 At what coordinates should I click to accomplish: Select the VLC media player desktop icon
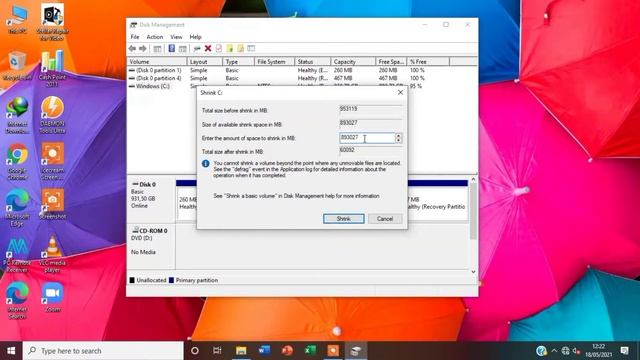pyautogui.click(x=52, y=255)
